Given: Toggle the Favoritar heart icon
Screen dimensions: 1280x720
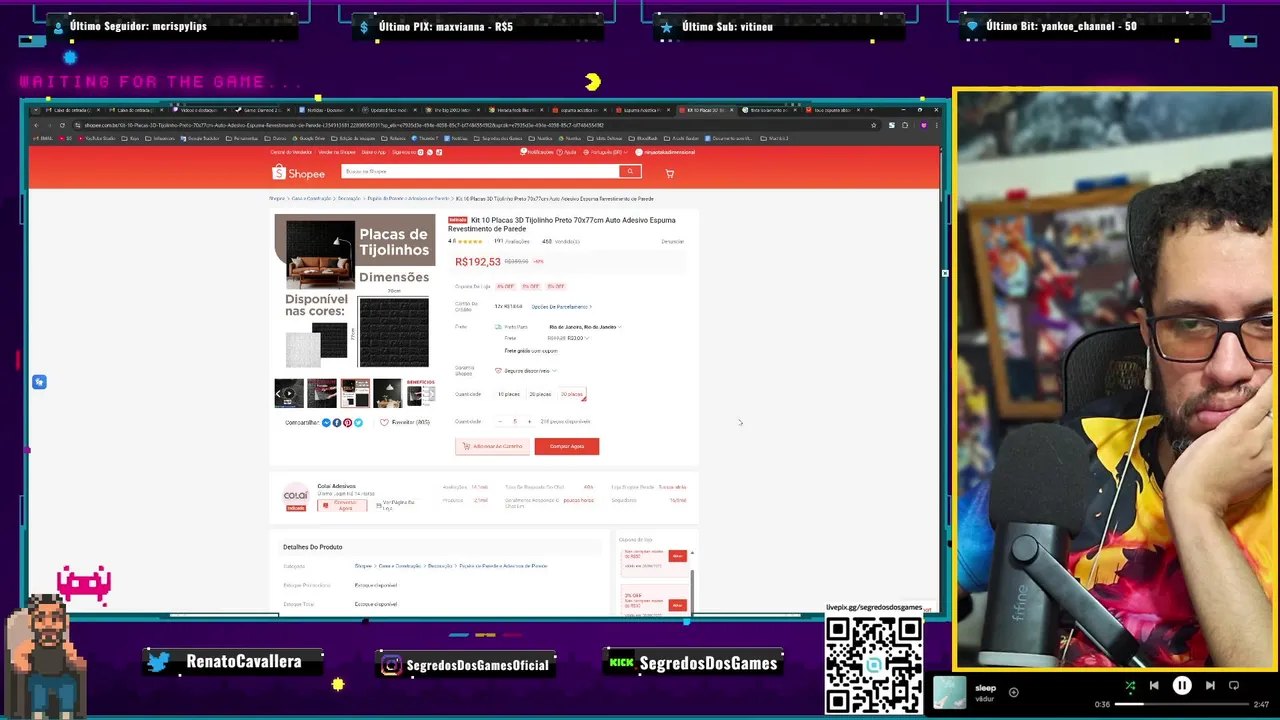Looking at the screenshot, I should point(384,422).
